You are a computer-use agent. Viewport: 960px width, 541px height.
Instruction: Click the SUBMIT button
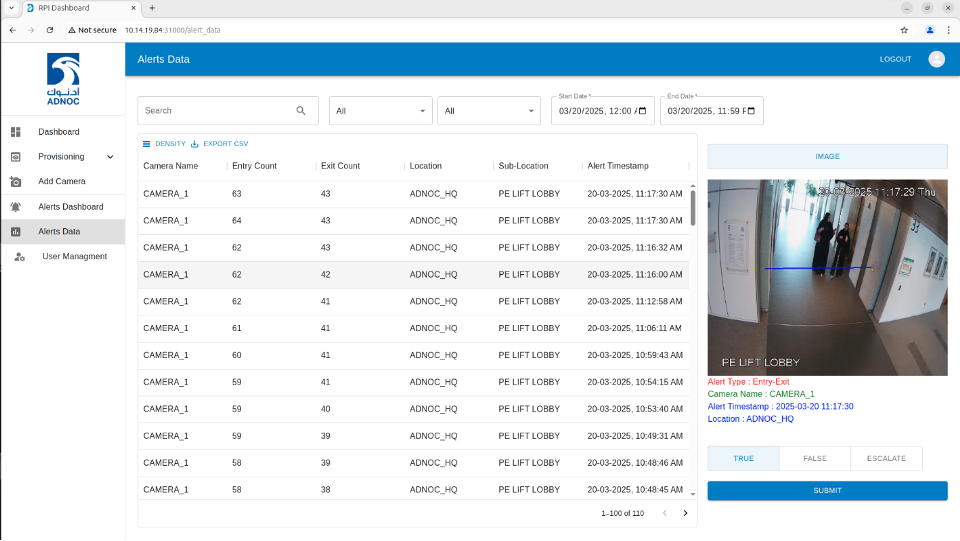pyautogui.click(x=827, y=491)
